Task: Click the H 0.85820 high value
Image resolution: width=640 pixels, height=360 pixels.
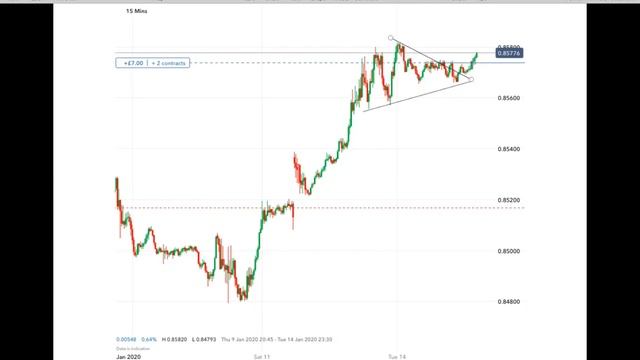Action: point(174,339)
